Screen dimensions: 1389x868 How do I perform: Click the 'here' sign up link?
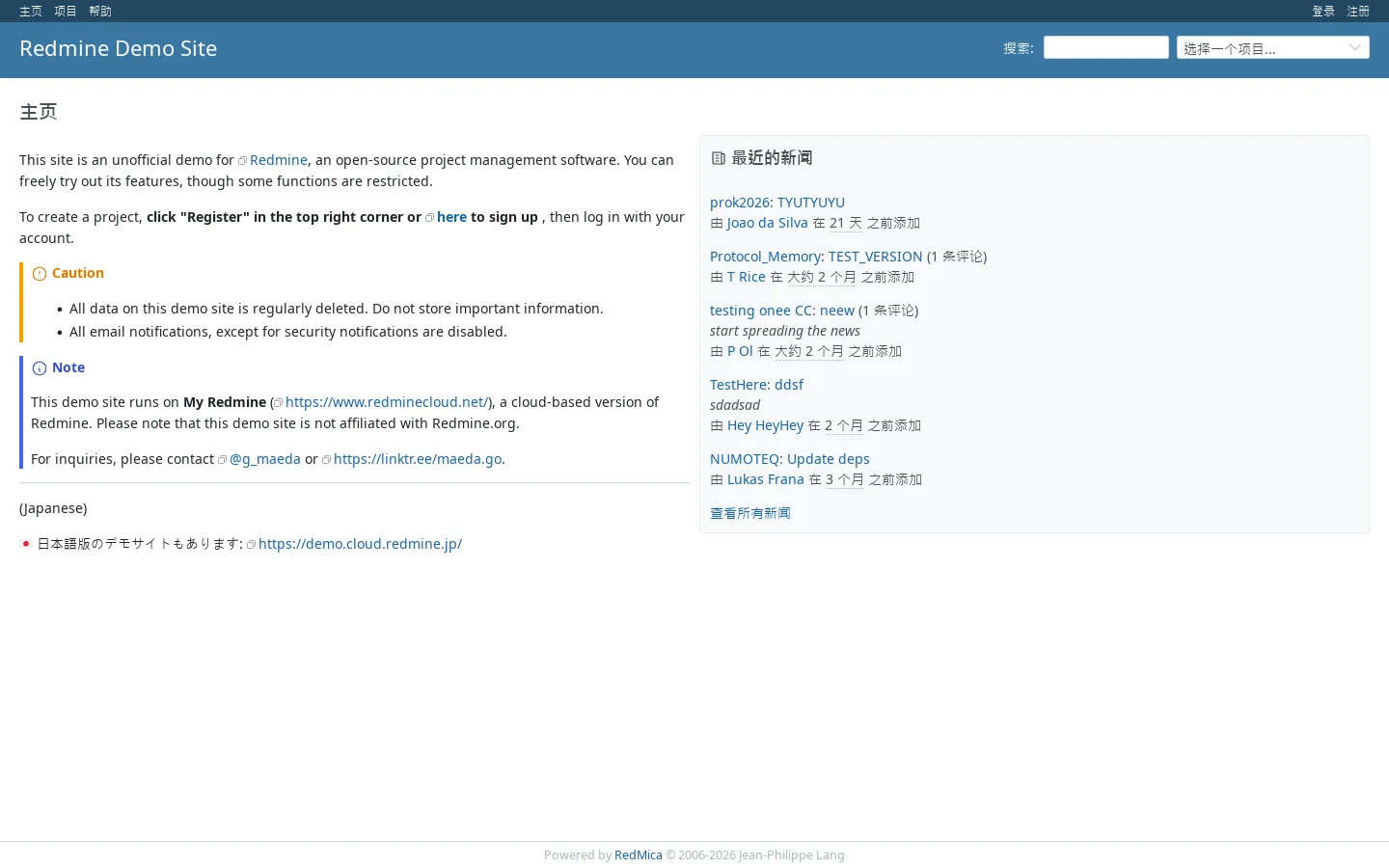coord(451,217)
